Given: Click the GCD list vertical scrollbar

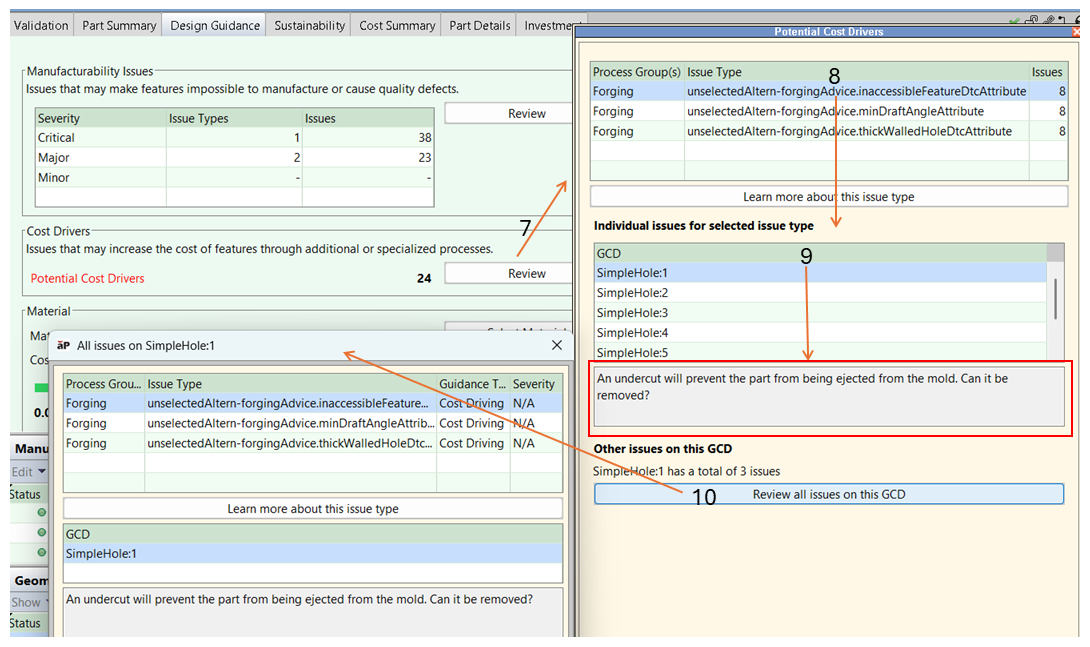Looking at the screenshot, I should tap(1056, 298).
